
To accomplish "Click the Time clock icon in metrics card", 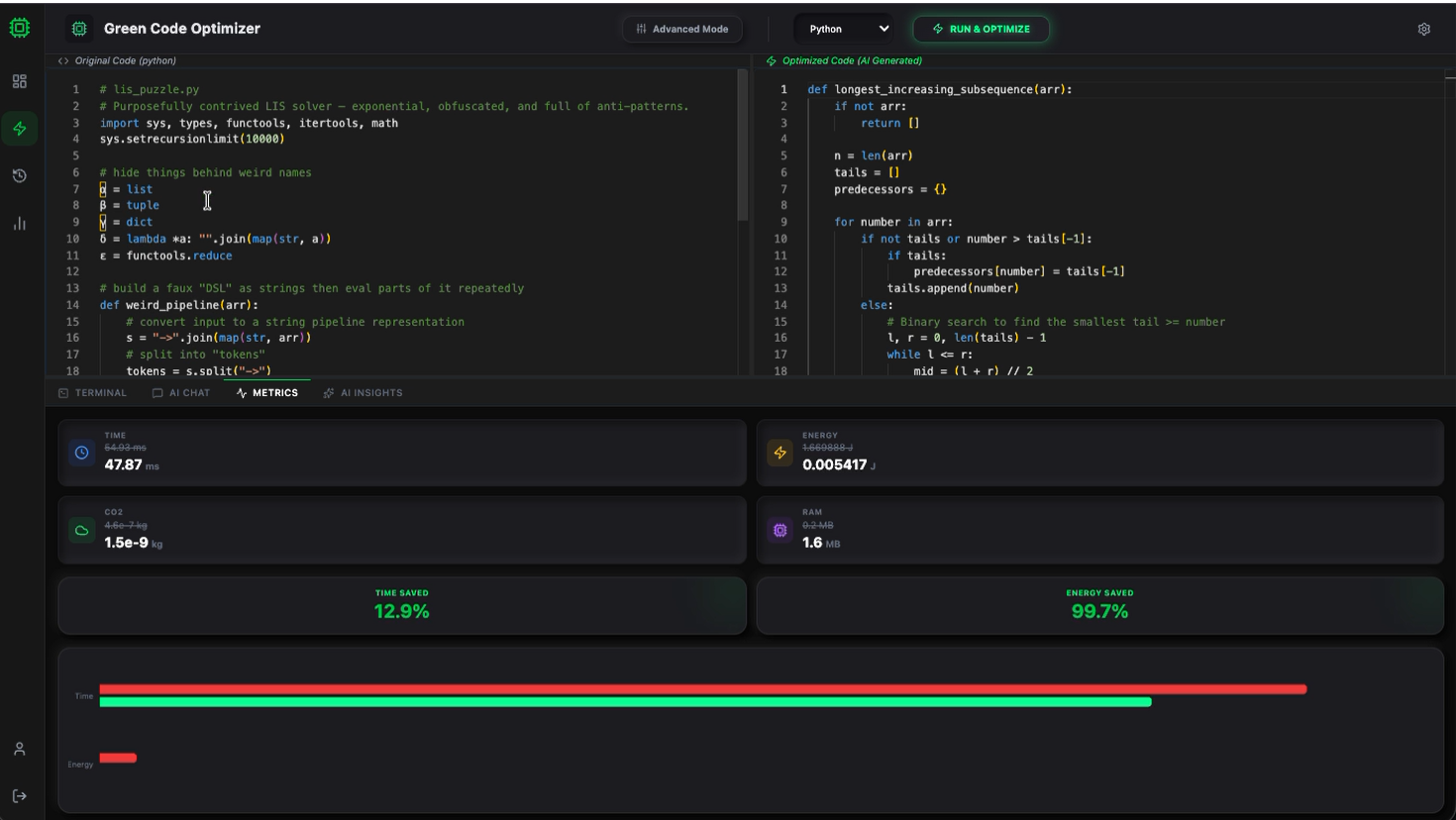I will [82, 453].
